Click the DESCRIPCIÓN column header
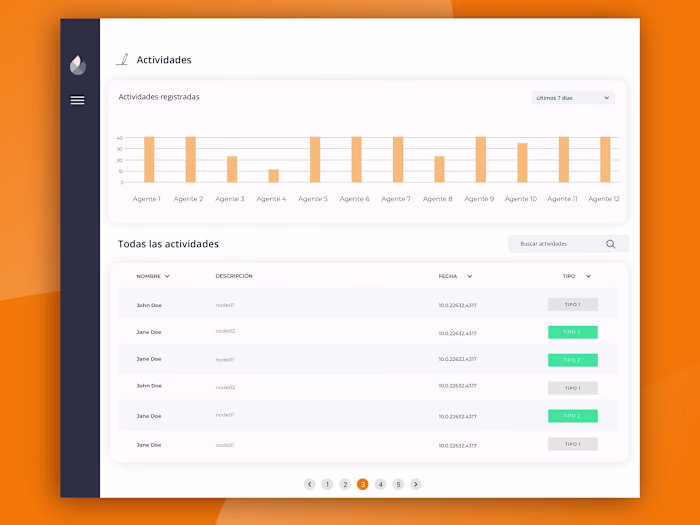This screenshot has width=700, height=525. pos(234,276)
